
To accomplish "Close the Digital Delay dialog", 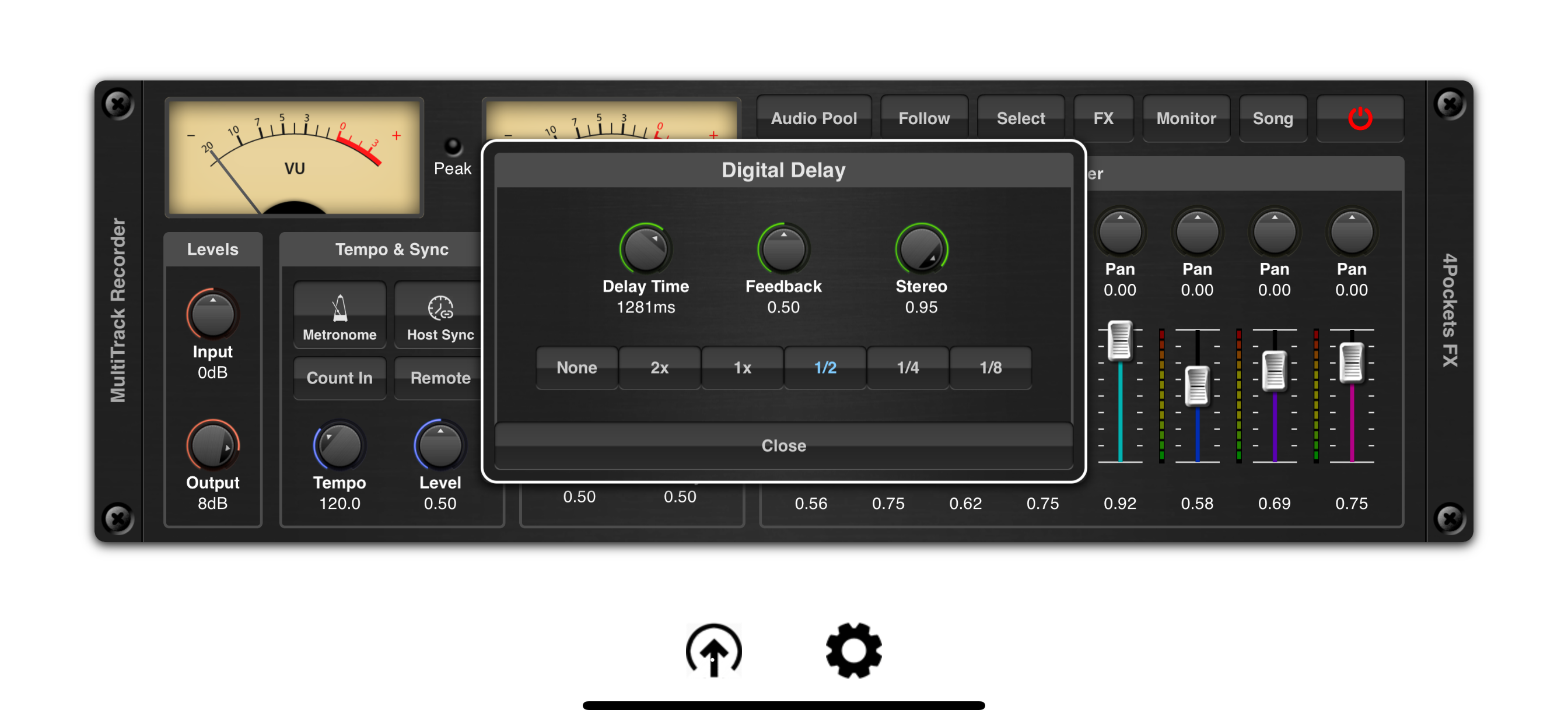I will [783, 445].
